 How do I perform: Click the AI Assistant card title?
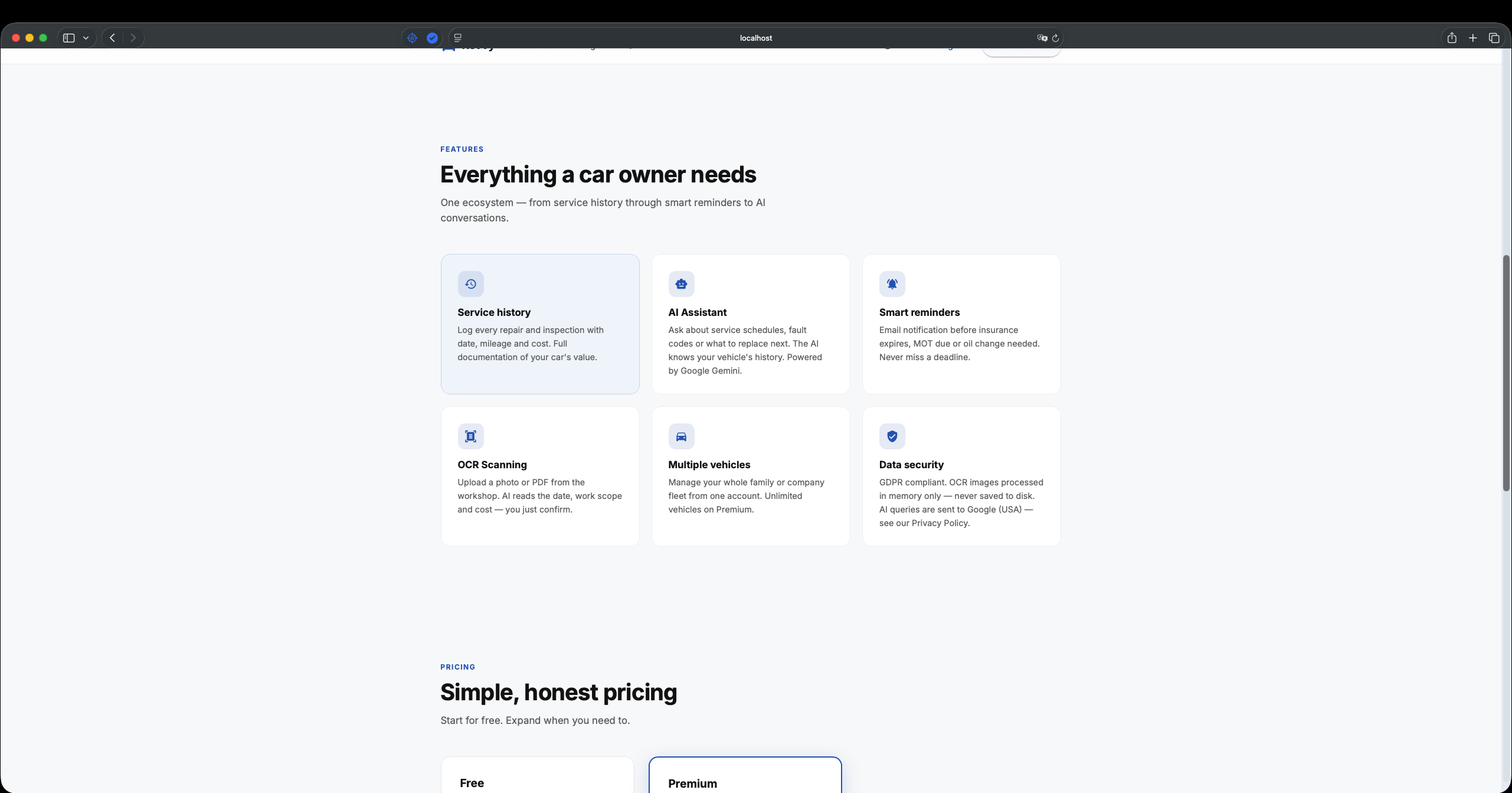pos(697,312)
